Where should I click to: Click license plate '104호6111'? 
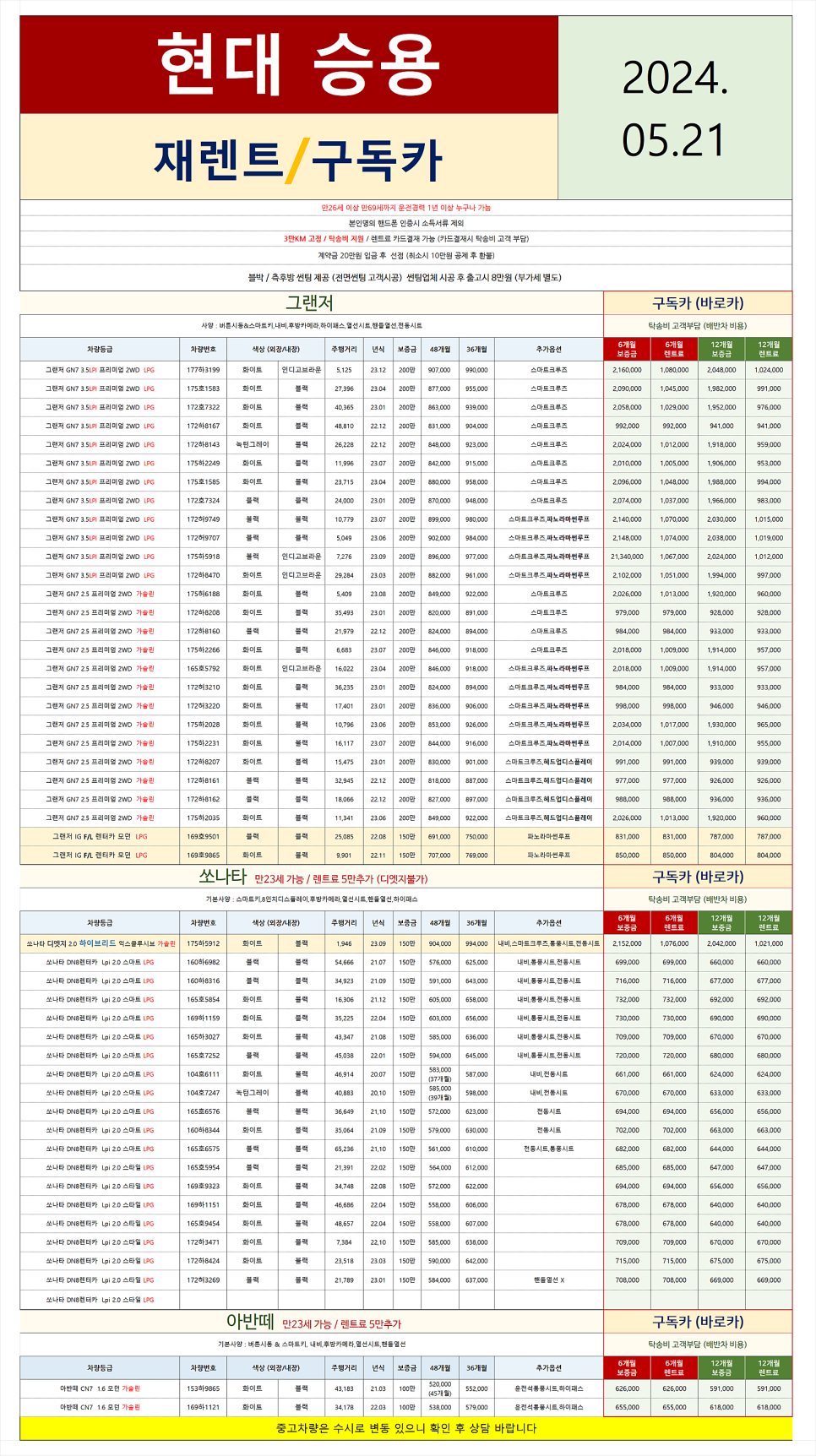pos(204,1074)
